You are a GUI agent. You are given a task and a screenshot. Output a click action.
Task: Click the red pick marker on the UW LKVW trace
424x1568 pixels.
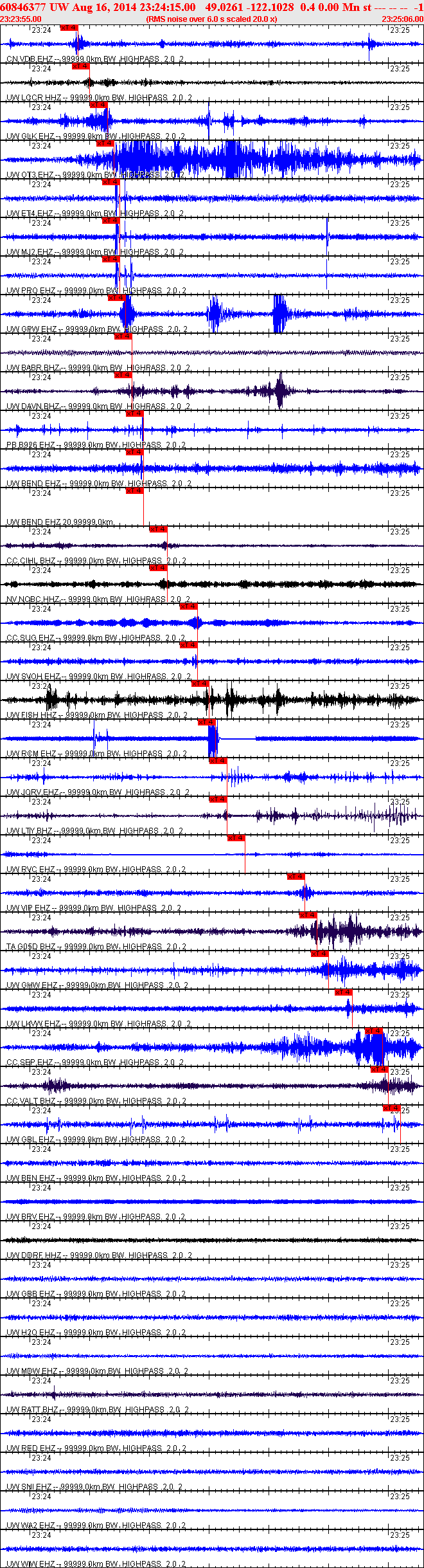[x=344, y=992]
